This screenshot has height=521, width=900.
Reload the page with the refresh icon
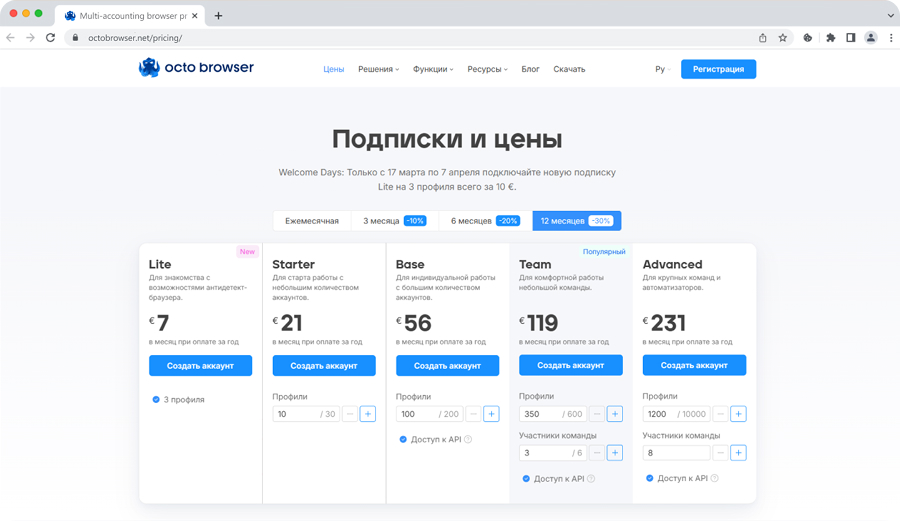click(51, 38)
